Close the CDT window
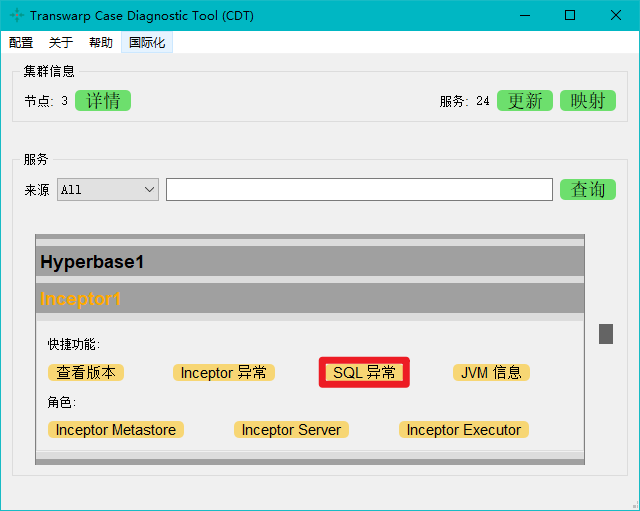The width and height of the screenshot is (640, 511). click(616, 16)
